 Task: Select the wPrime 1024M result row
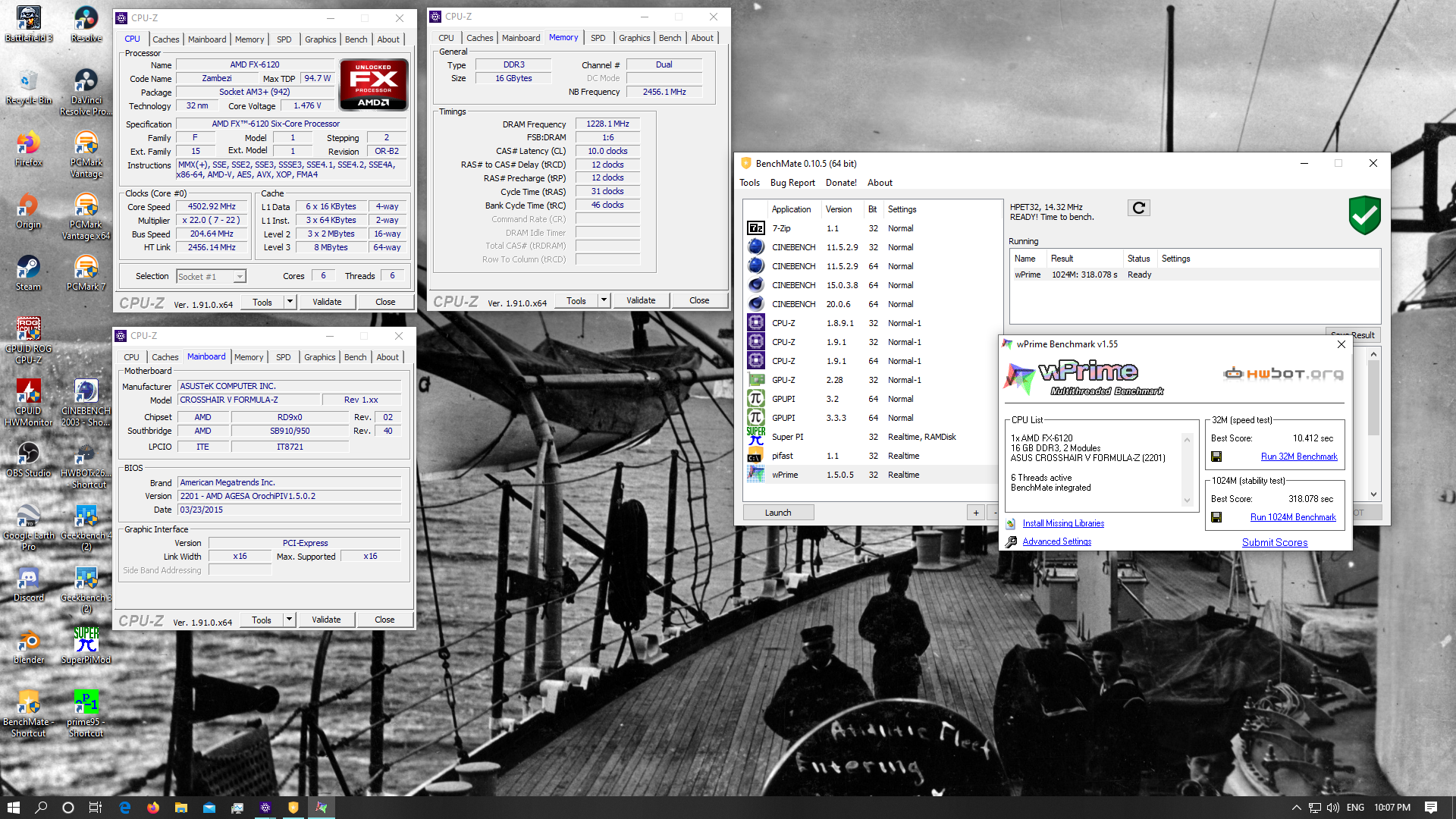click(x=1194, y=275)
